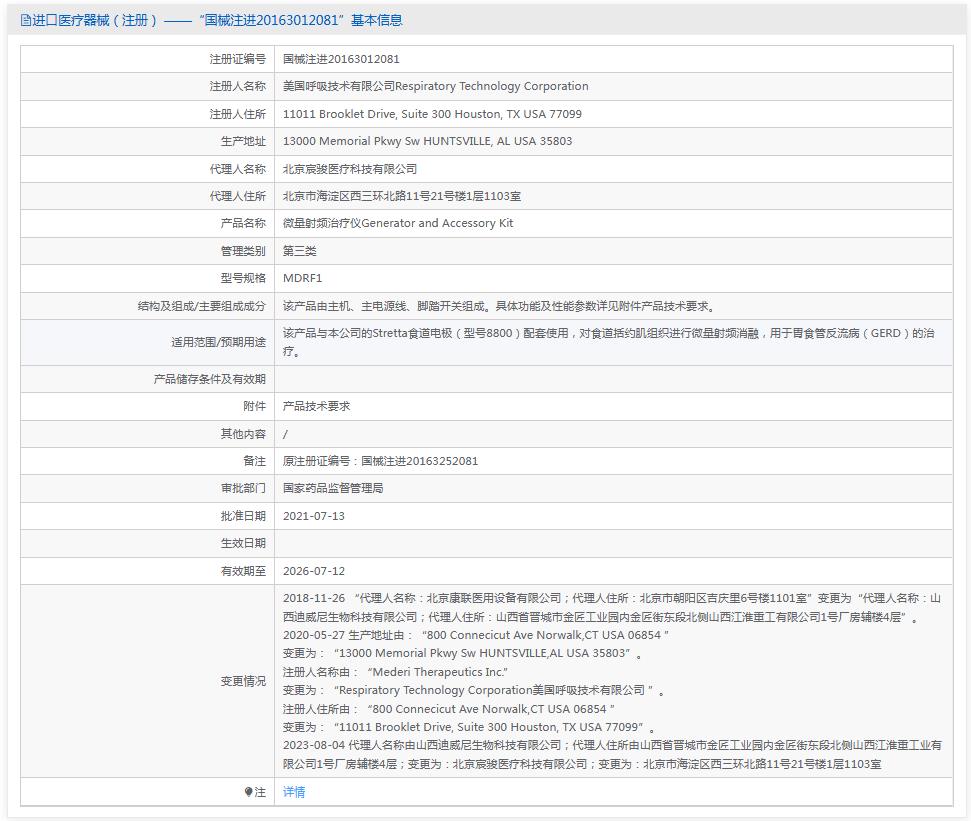Click the approving department 国家药品监督管理局
Image resolution: width=971 pixels, height=821 pixels.
pyautogui.click(x=333, y=488)
